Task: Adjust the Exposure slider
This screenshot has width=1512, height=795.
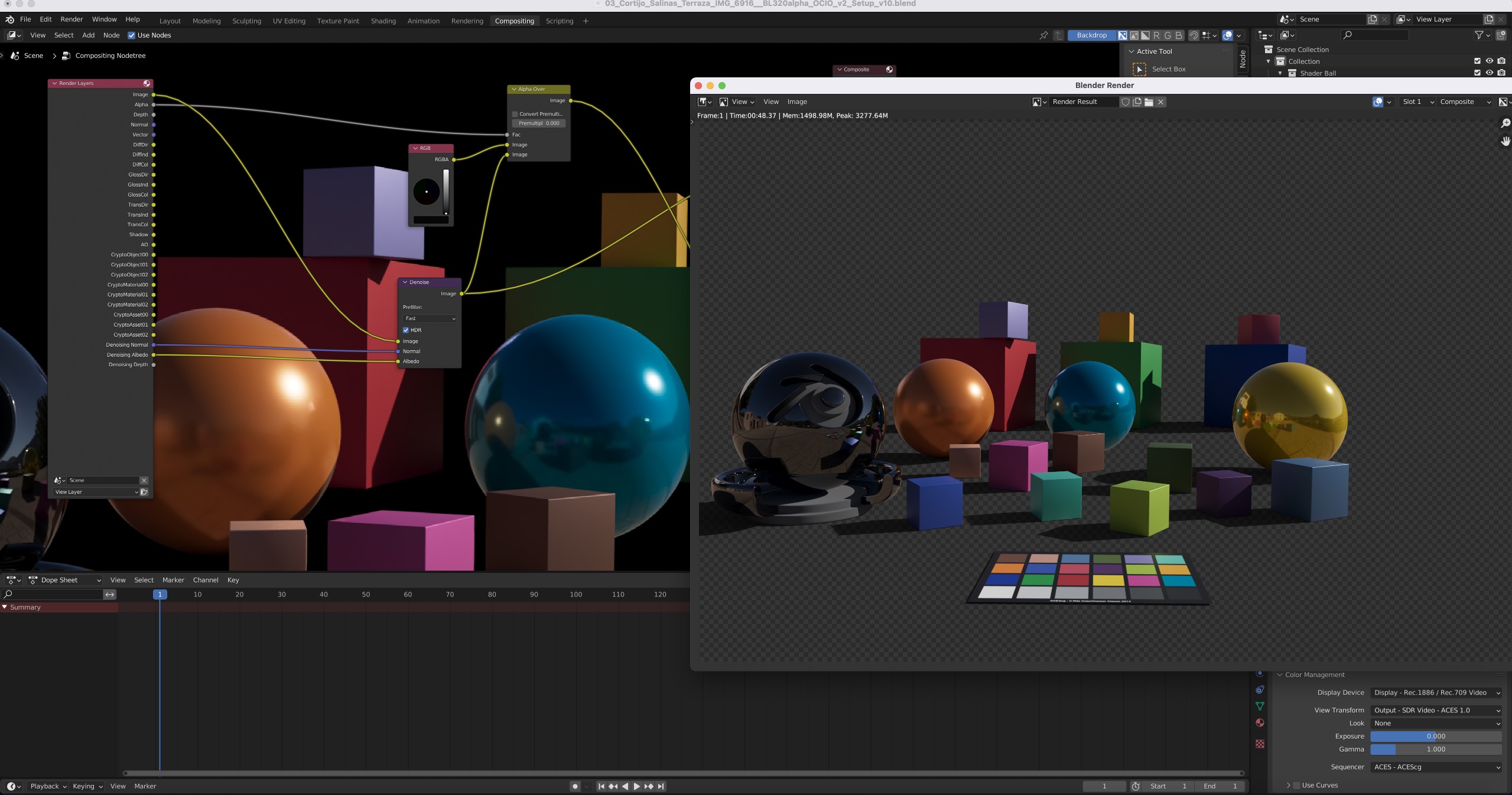Action: coord(1436,737)
